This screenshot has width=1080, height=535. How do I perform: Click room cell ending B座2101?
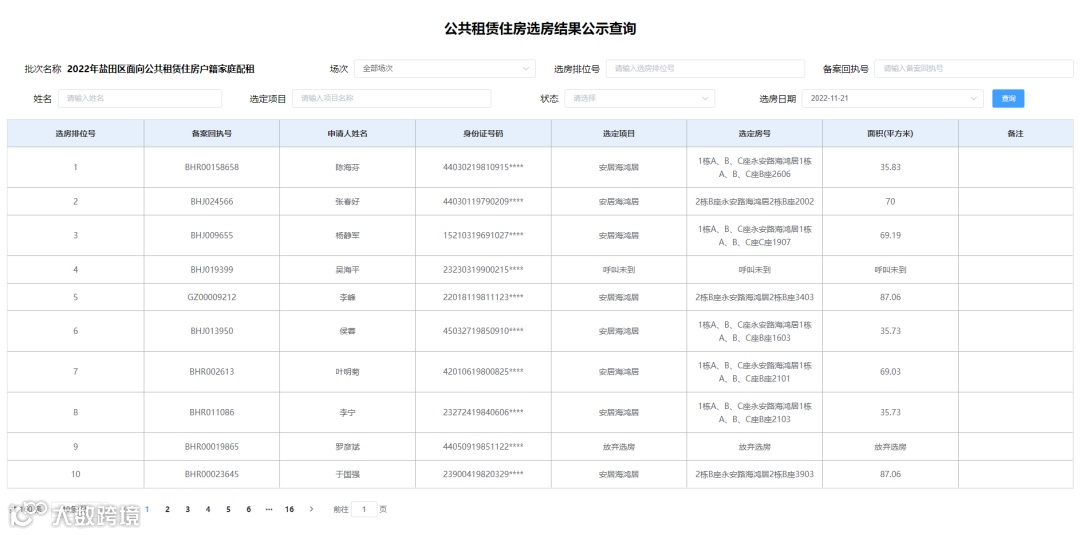coord(754,372)
